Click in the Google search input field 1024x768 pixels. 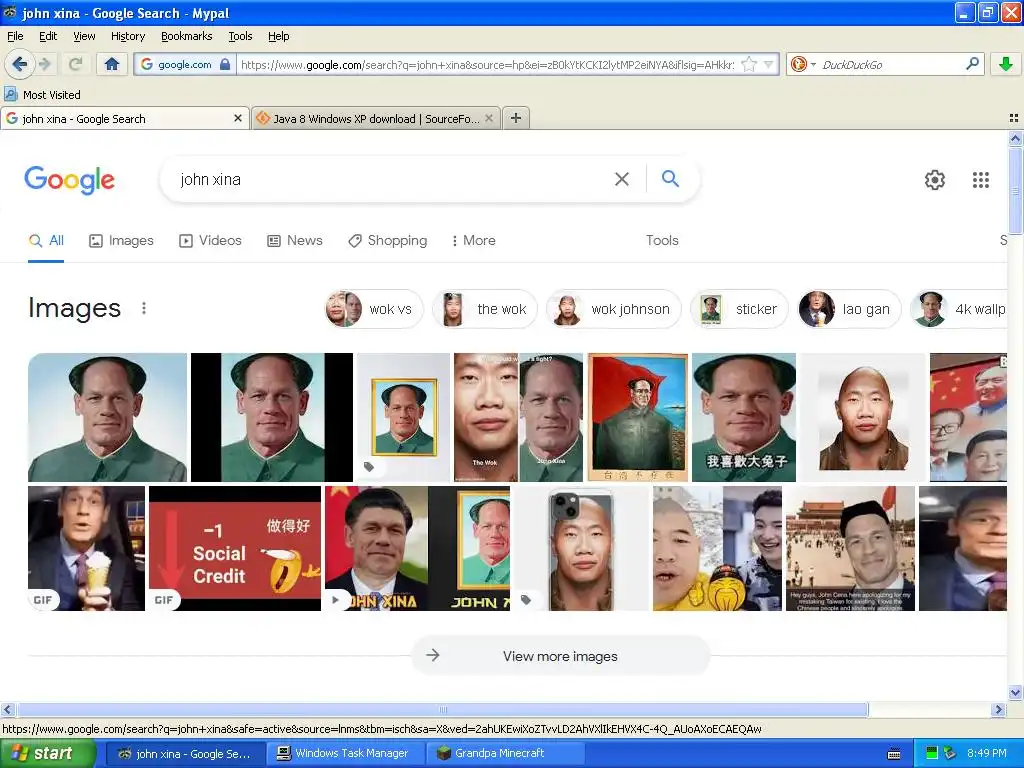point(392,179)
